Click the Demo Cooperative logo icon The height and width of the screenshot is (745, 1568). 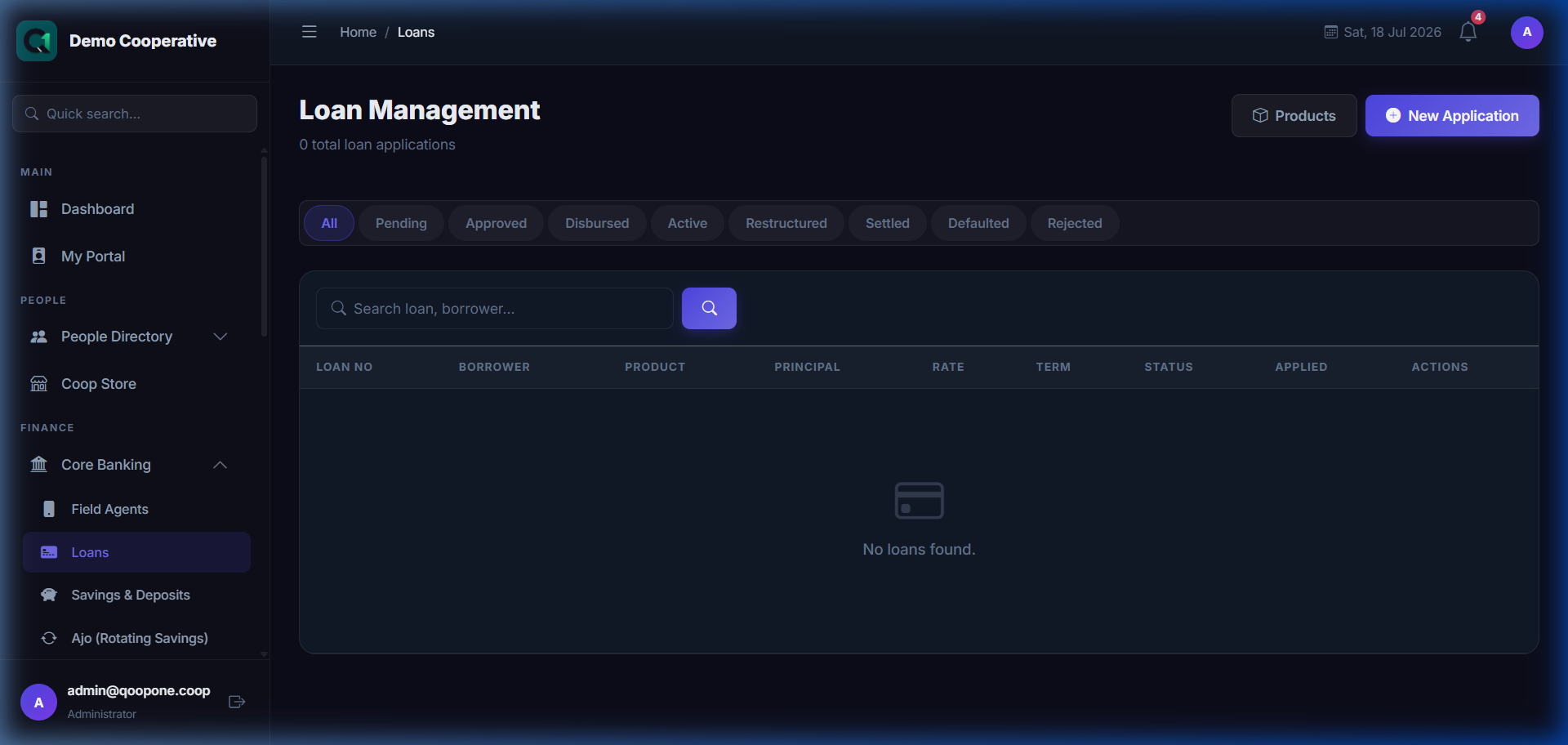pyautogui.click(x=37, y=41)
